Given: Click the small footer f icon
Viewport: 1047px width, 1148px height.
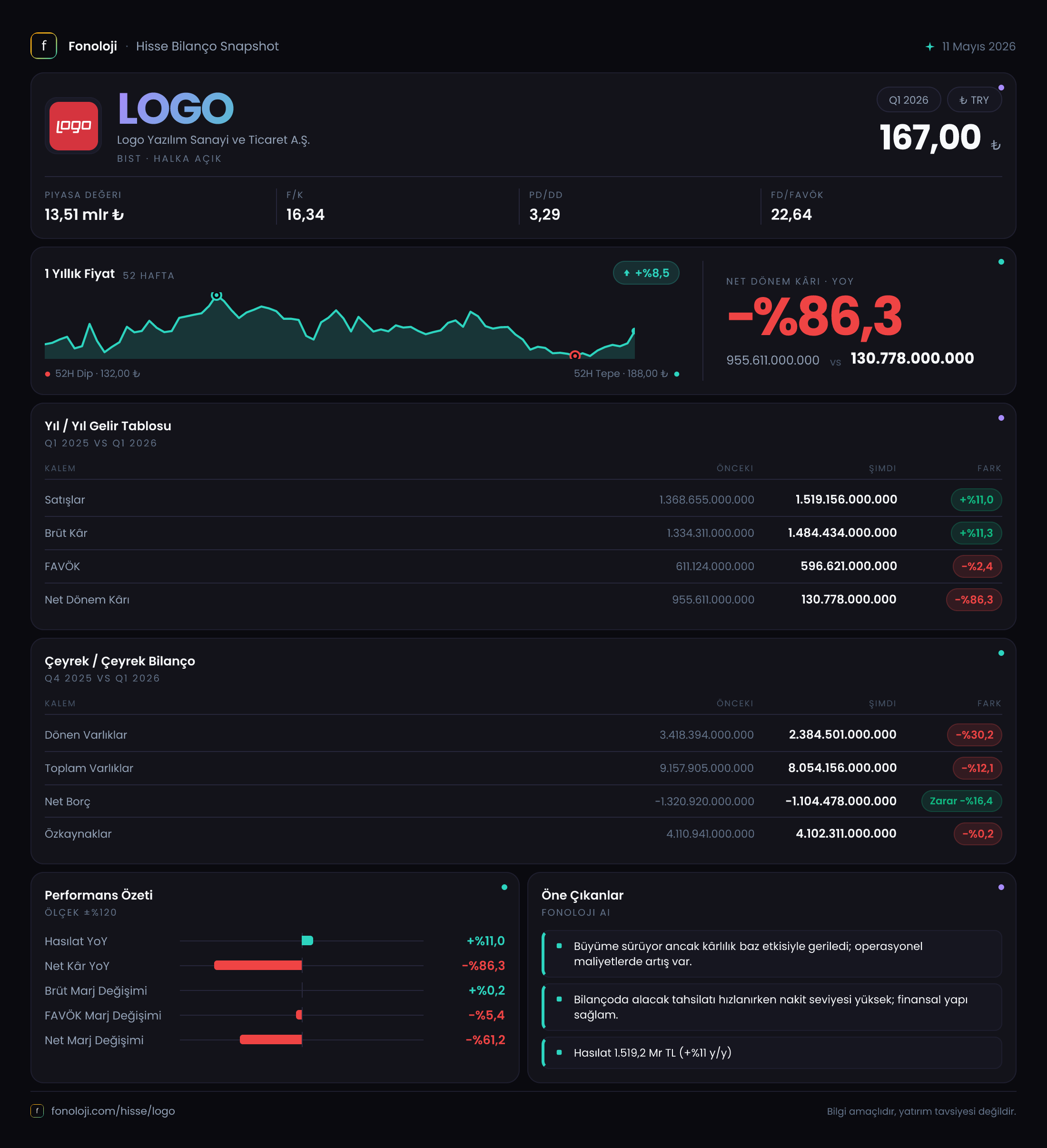Looking at the screenshot, I should click(x=37, y=1110).
